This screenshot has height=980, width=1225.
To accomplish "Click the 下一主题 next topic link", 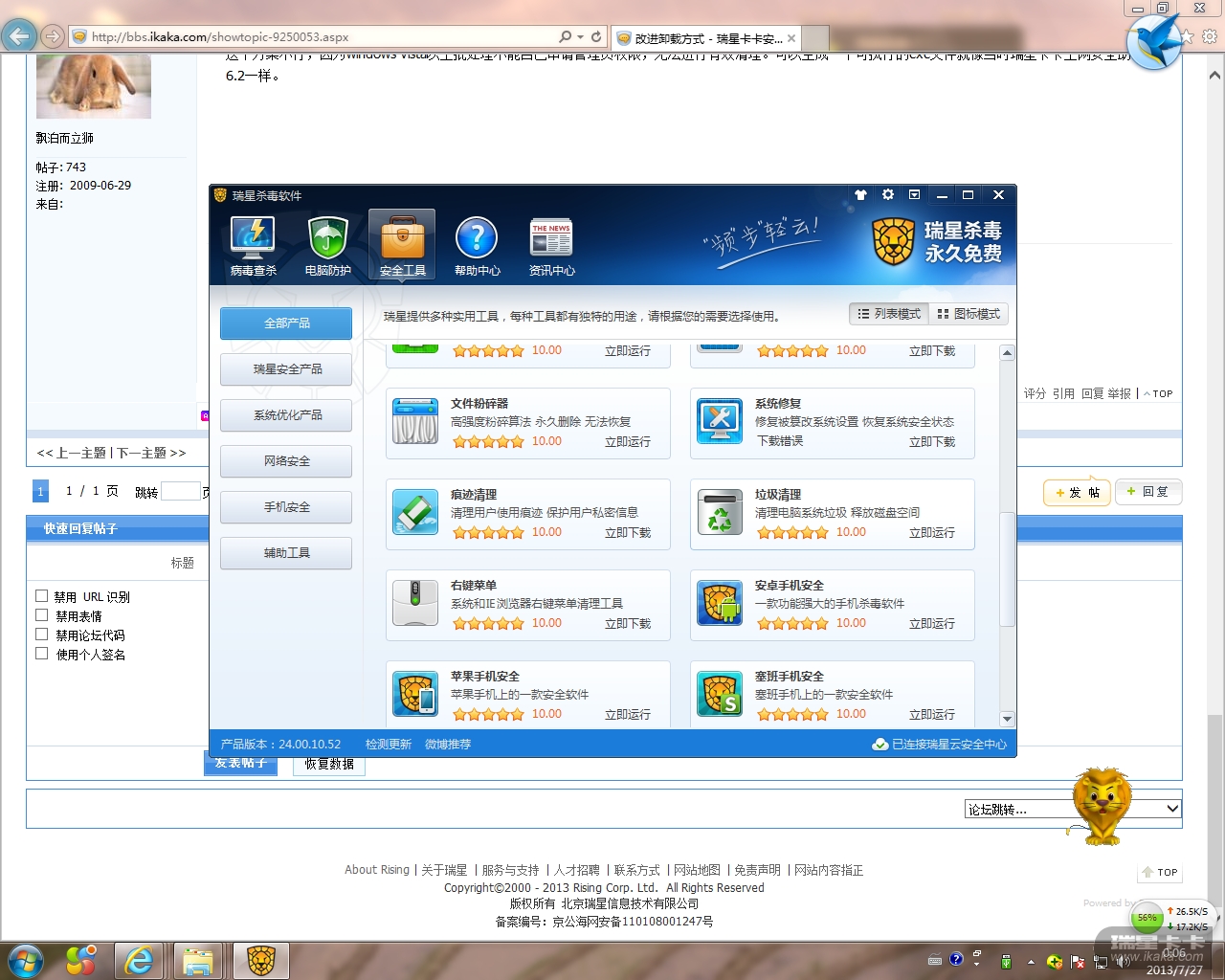I will click(151, 453).
